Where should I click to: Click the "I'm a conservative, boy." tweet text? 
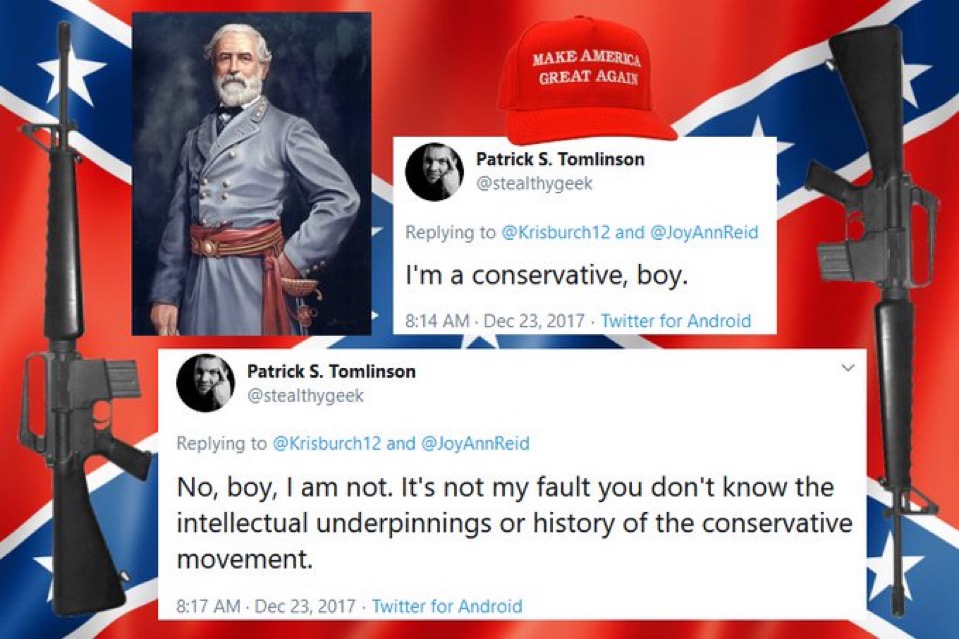(x=547, y=276)
